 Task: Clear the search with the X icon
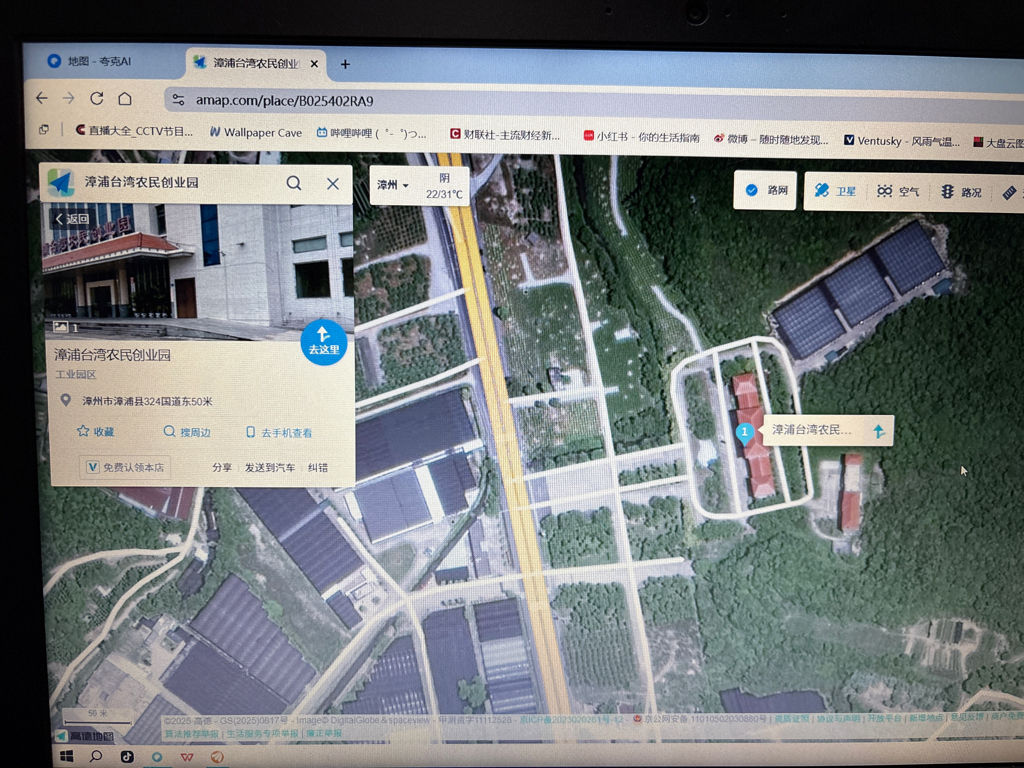click(x=333, y=184)
